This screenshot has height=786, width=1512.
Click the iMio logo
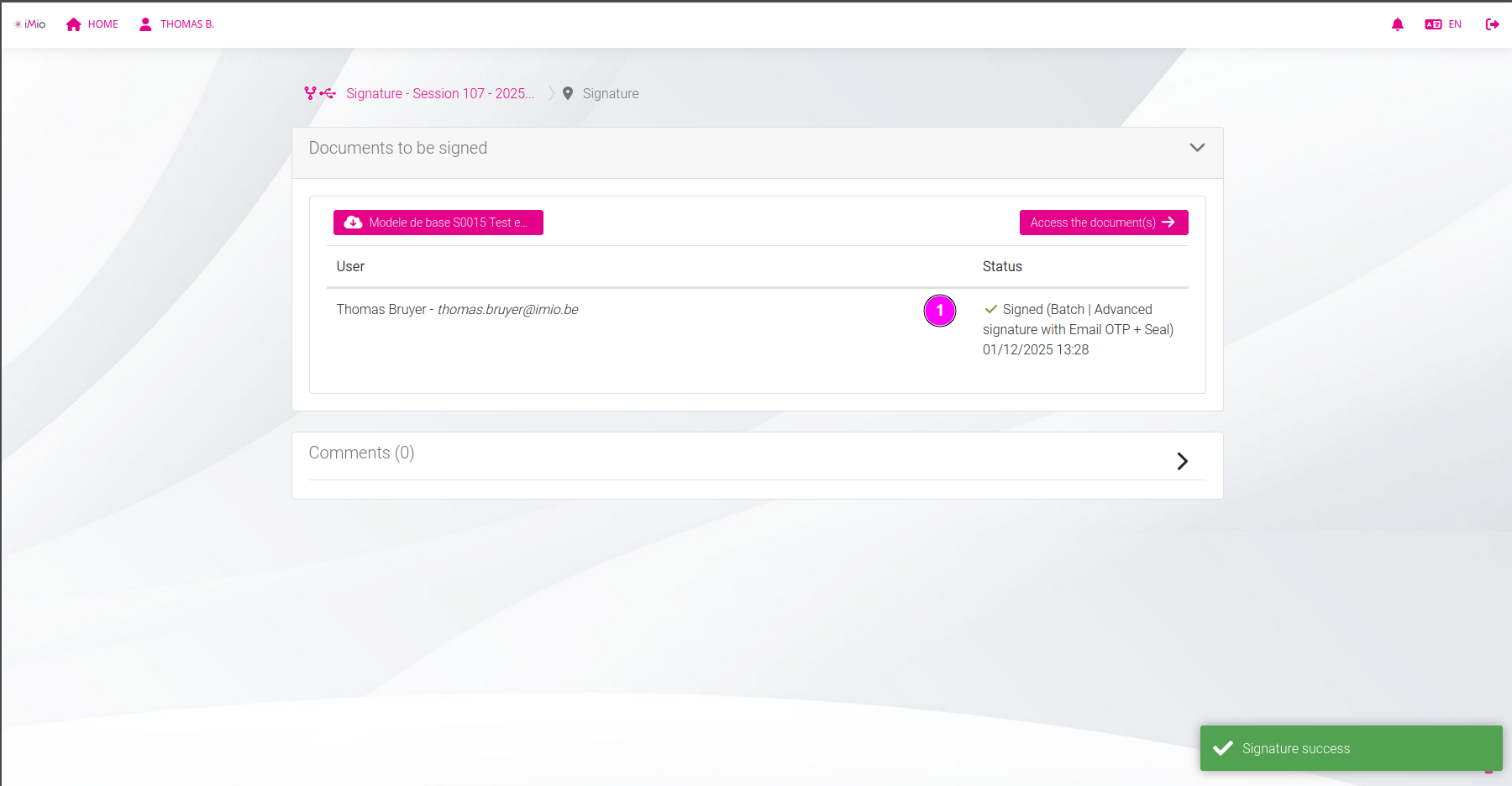pos(29,24)
